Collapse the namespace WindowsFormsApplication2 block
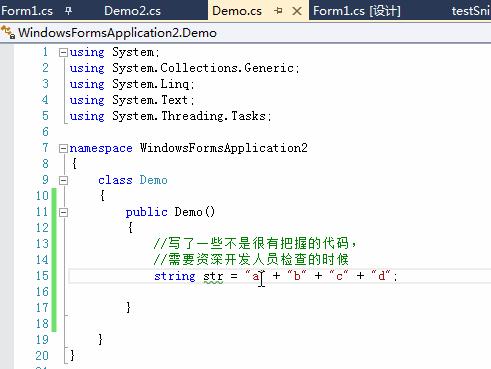Image resolution: width=491 pixels, height=369 pixels. (63, 148)
